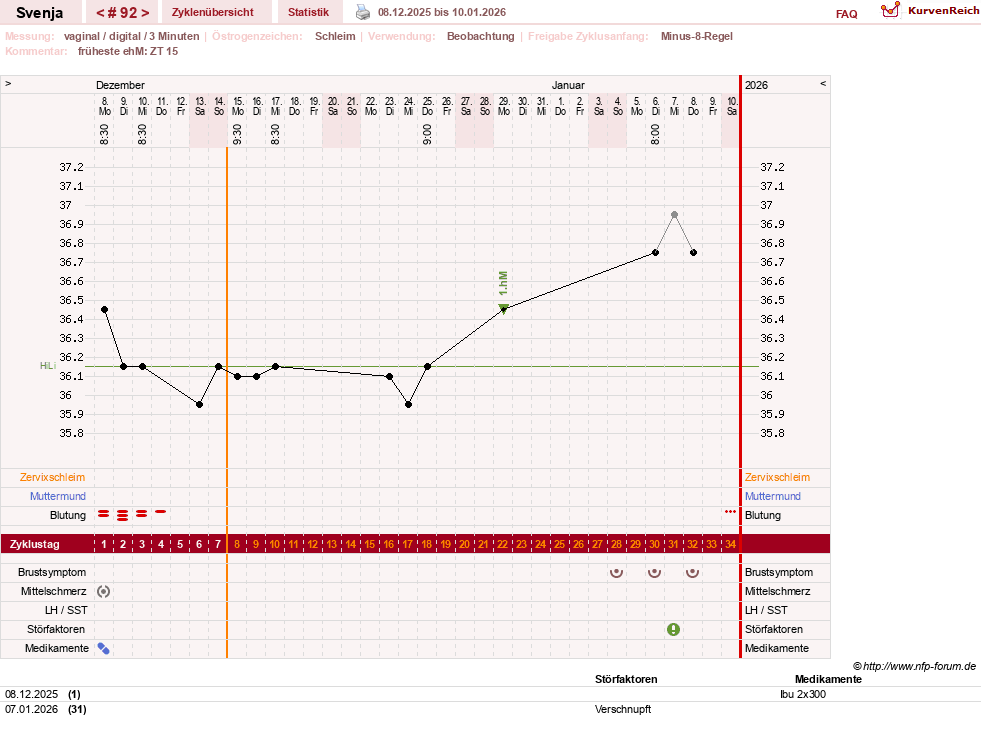Screen dimensions: 981x738
Task: Click the spotting dots on cycle day 34
Action: coord(730,512)
